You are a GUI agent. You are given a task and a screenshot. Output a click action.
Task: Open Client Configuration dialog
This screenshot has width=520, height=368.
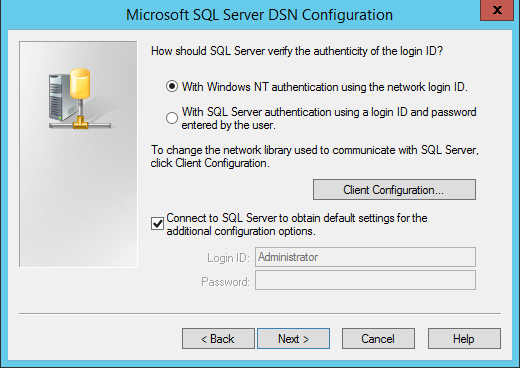coord(394,190)
